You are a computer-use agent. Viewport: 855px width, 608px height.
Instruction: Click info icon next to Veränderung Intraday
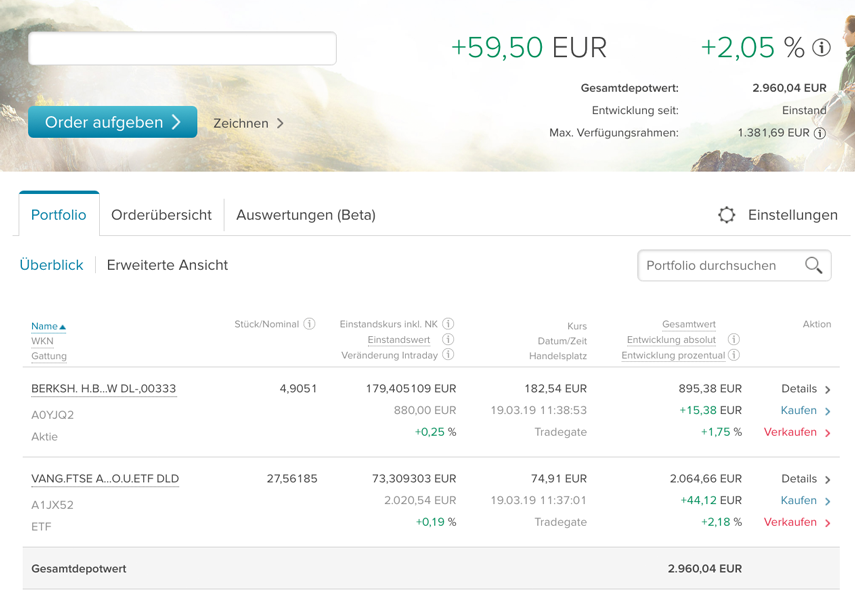click(x=448, y=355)
